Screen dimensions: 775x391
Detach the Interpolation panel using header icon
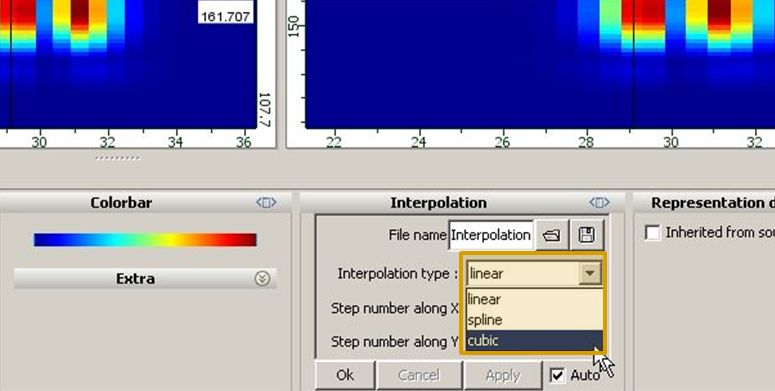click(599, 203)
